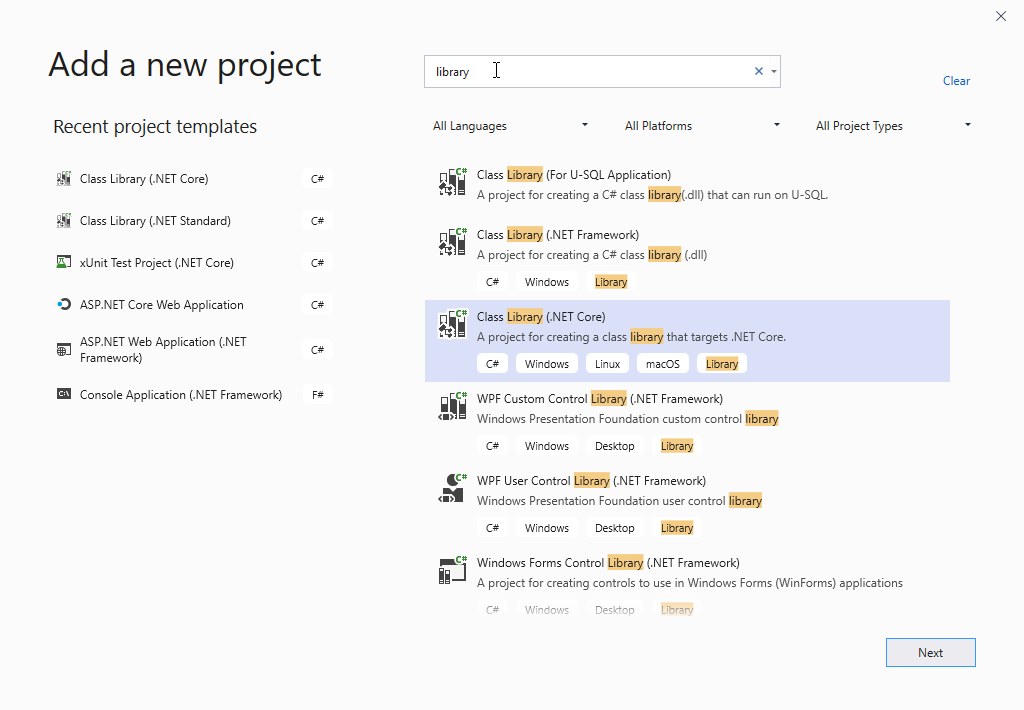Click C# tag under Class Library (.NET Framework)
Image resolution: width=1024 pixels, height=710 pixels.
click(x=492, y=282)
